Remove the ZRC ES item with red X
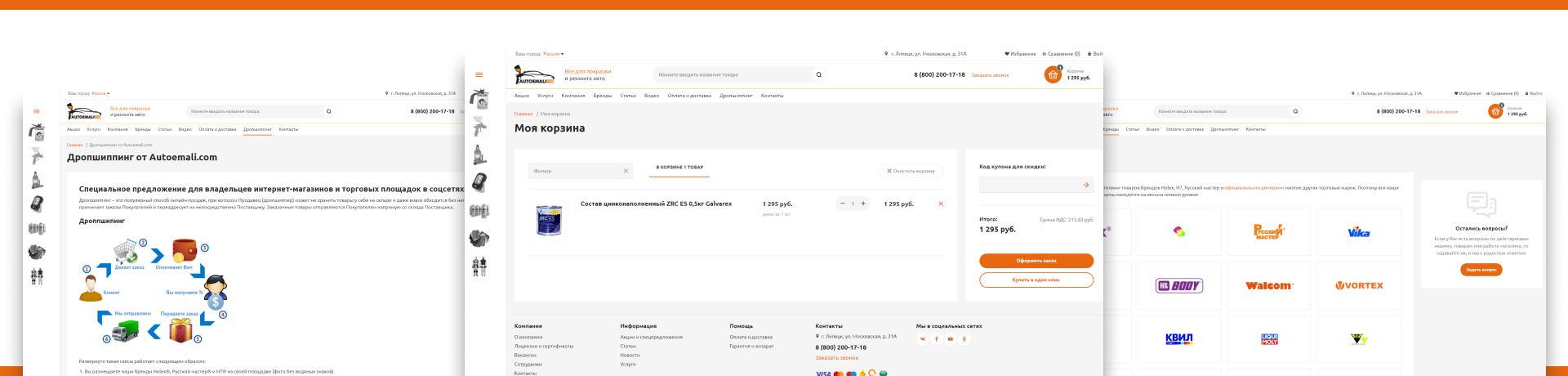The width and height of the screenshot is (1568, 376). coord(941,204)
